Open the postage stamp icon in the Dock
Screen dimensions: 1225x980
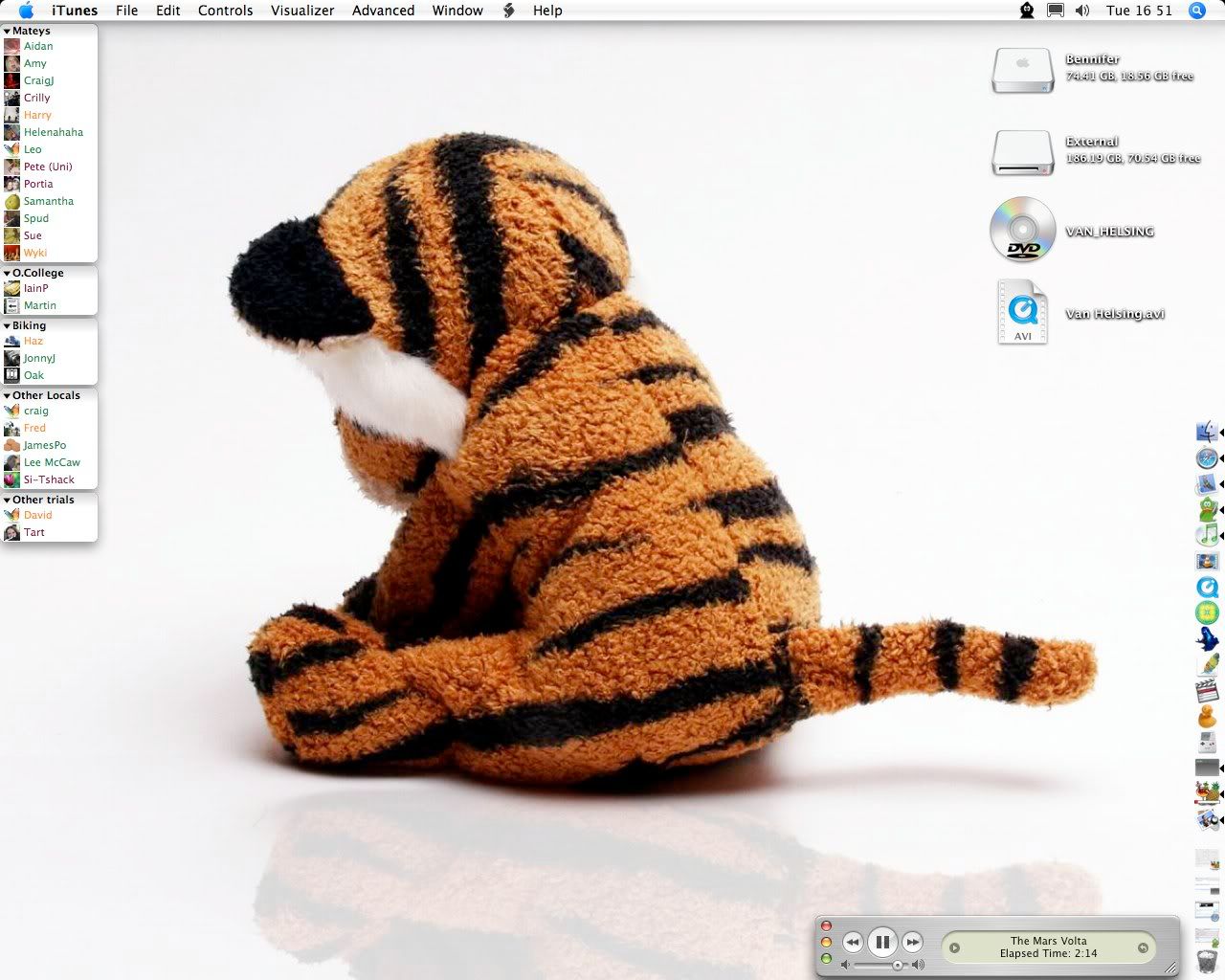click(1207, 484)
